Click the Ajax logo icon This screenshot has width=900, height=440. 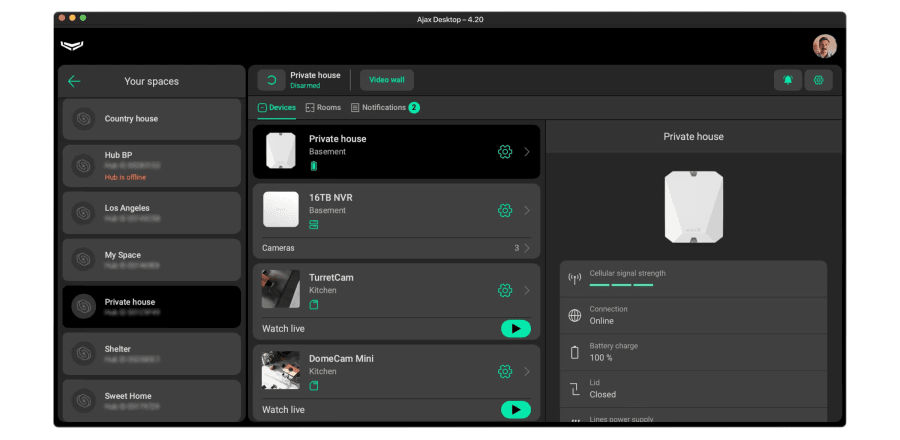click(x=72, y=46)
